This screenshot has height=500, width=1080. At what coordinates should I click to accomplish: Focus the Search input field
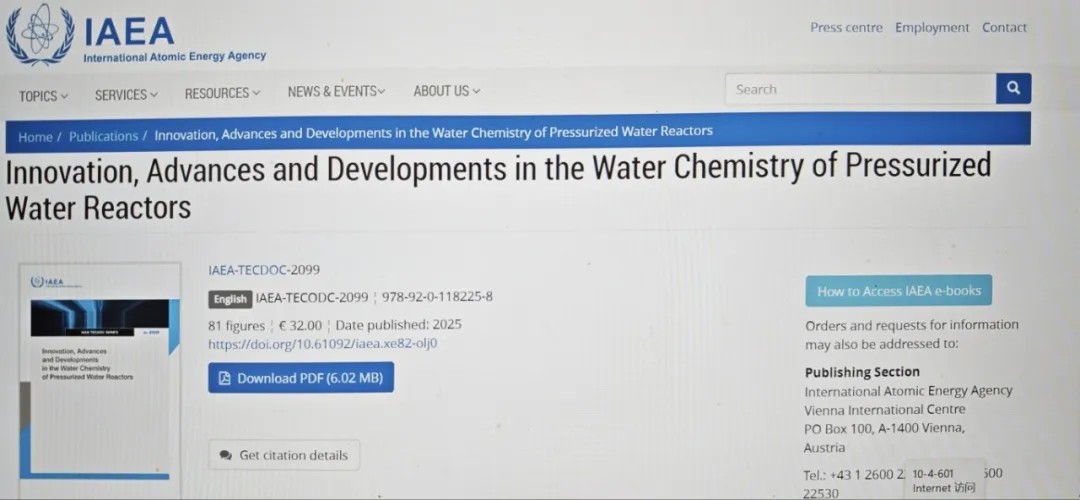(860, 89)
